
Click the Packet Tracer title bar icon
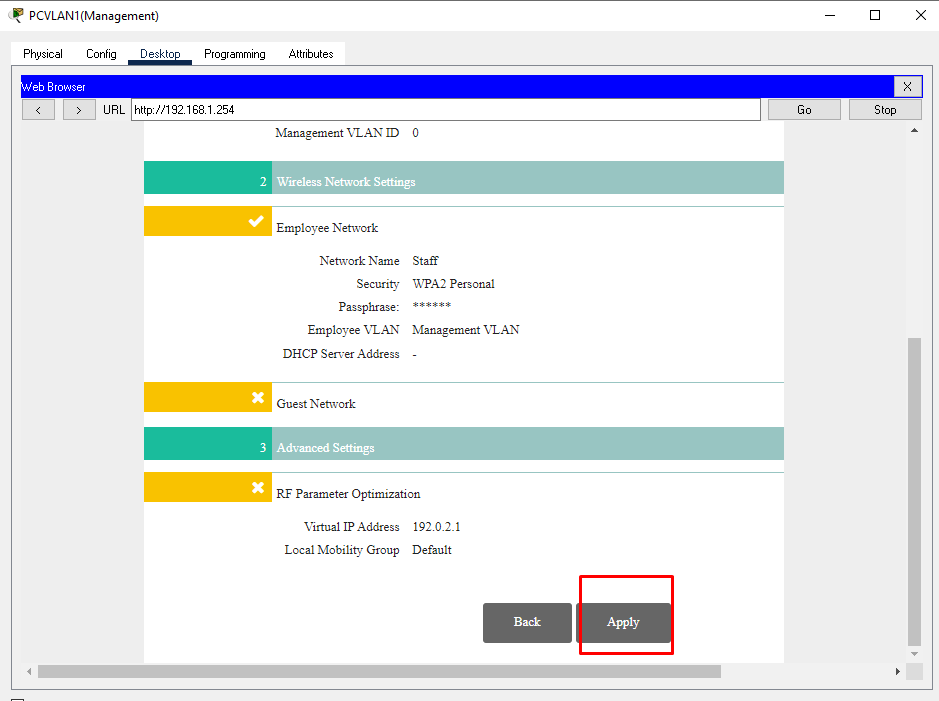[16, 15]
